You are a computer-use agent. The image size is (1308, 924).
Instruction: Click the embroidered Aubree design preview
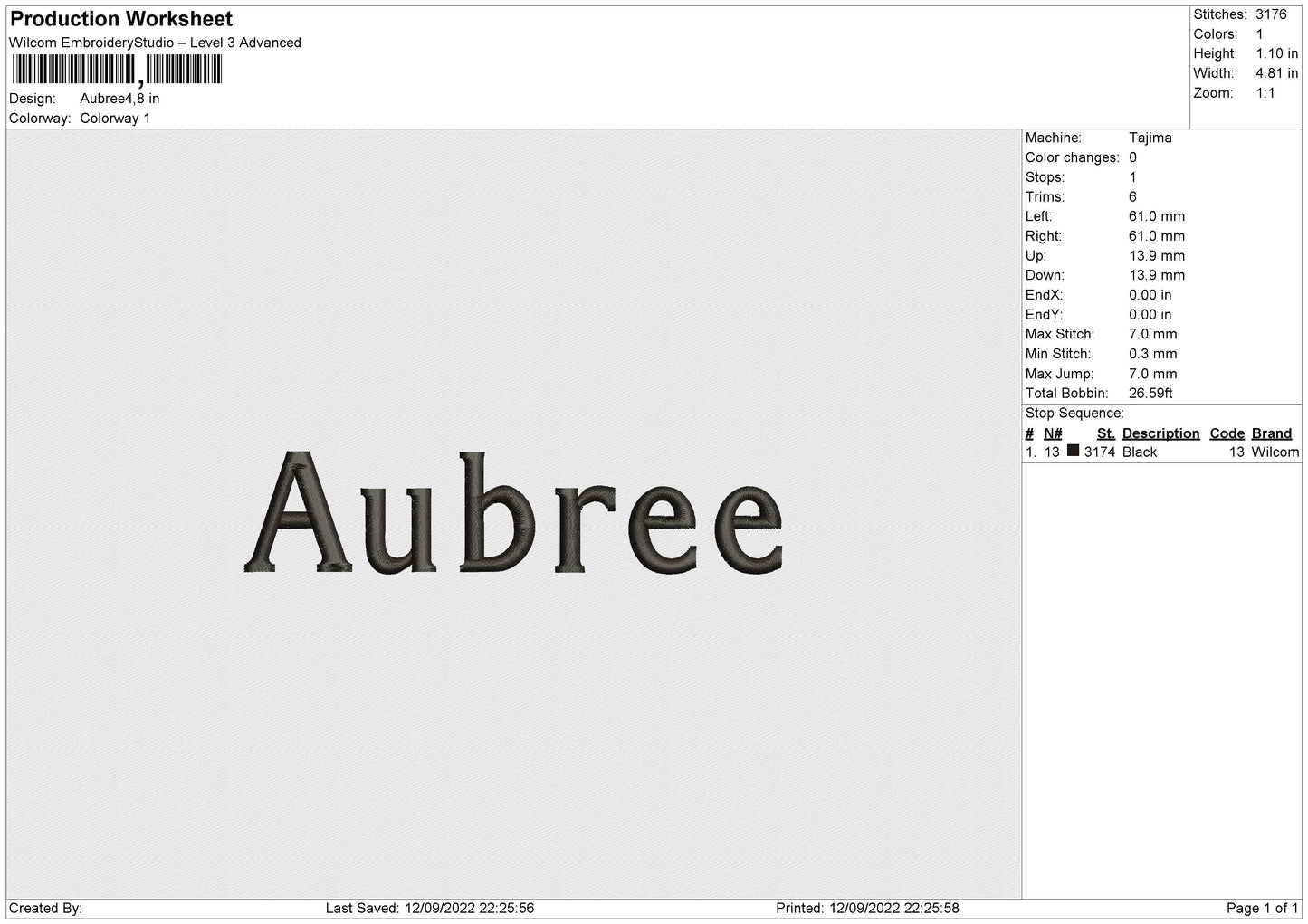pyautogui.click(x=513, y=512)
